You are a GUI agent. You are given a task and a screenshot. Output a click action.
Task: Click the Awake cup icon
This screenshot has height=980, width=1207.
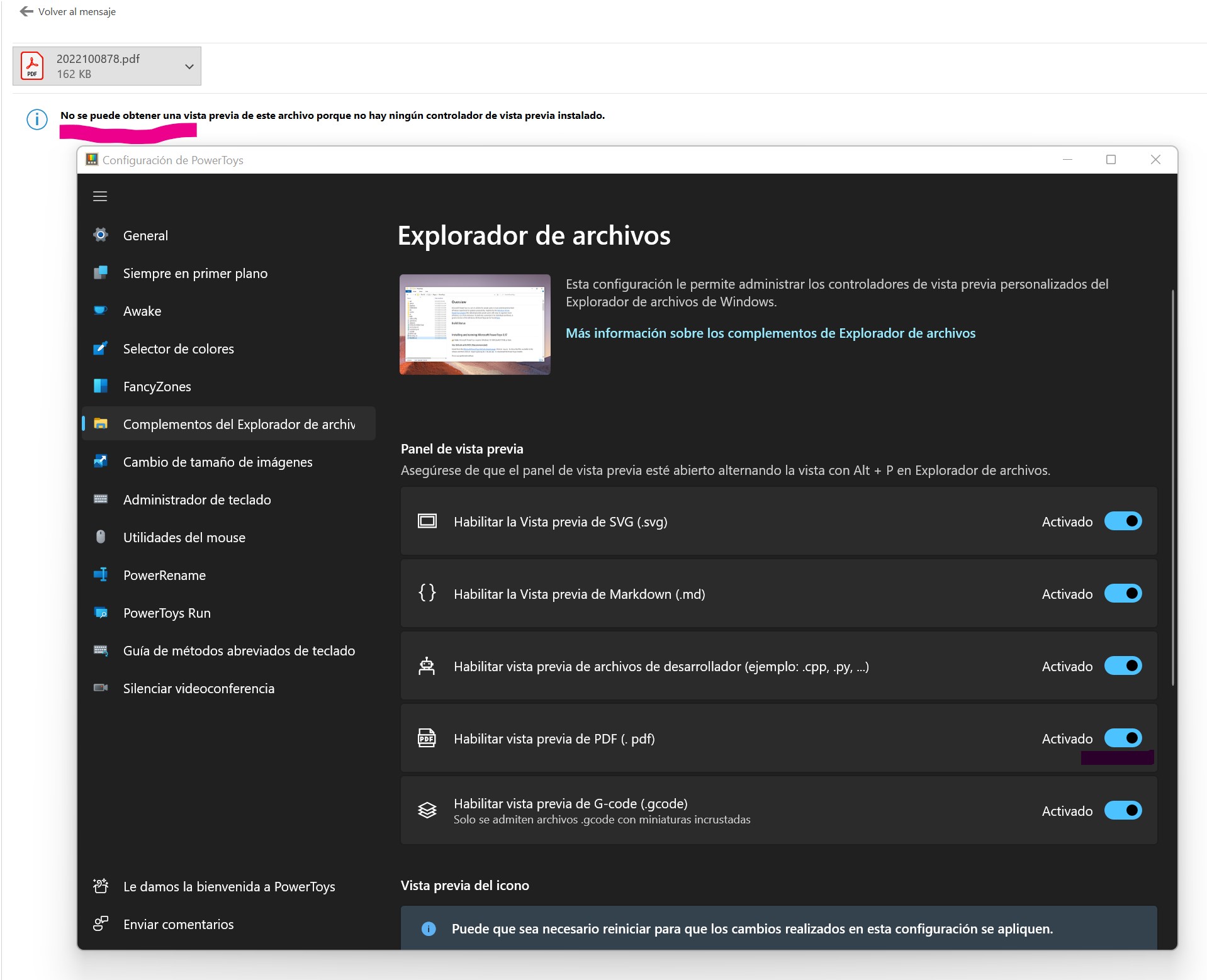click(x=101, y=310)
